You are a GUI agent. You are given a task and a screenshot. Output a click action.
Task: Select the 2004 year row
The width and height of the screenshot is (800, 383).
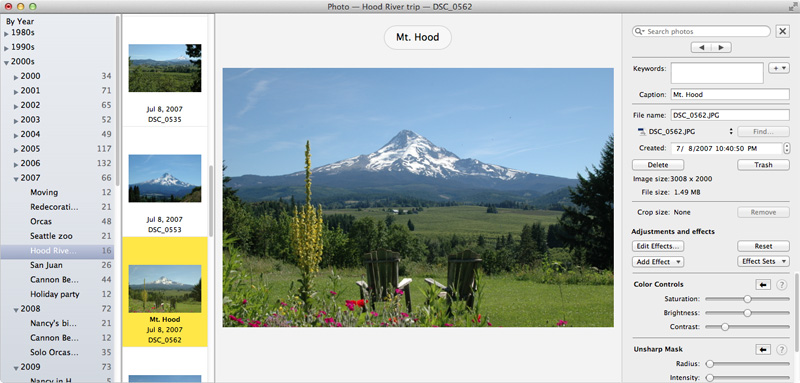57,134
